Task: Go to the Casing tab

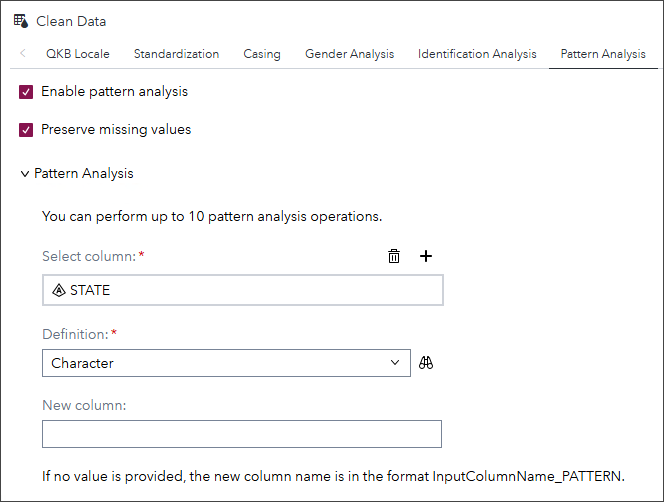Action: 262,54
